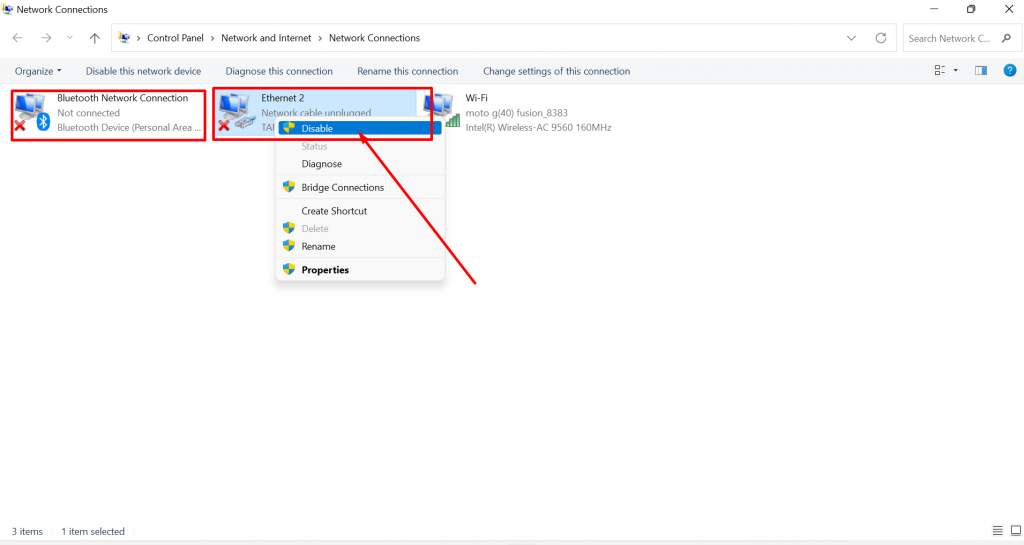Click the location icon in address bar
This screenshot has width=1024, height=545.
(x=124, y=38)
